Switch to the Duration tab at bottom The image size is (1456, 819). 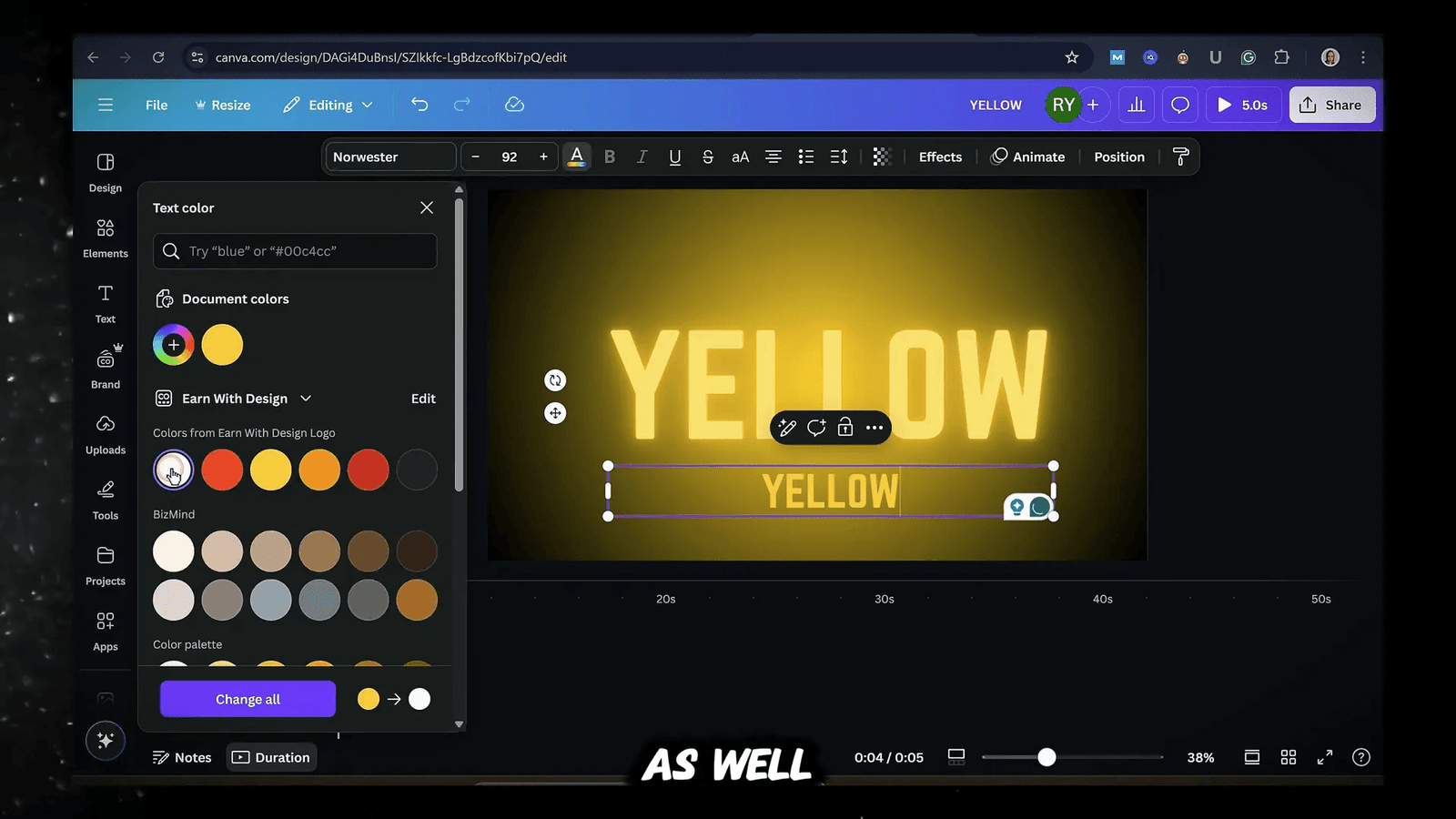pyautogui.click(x=271, y=756)
